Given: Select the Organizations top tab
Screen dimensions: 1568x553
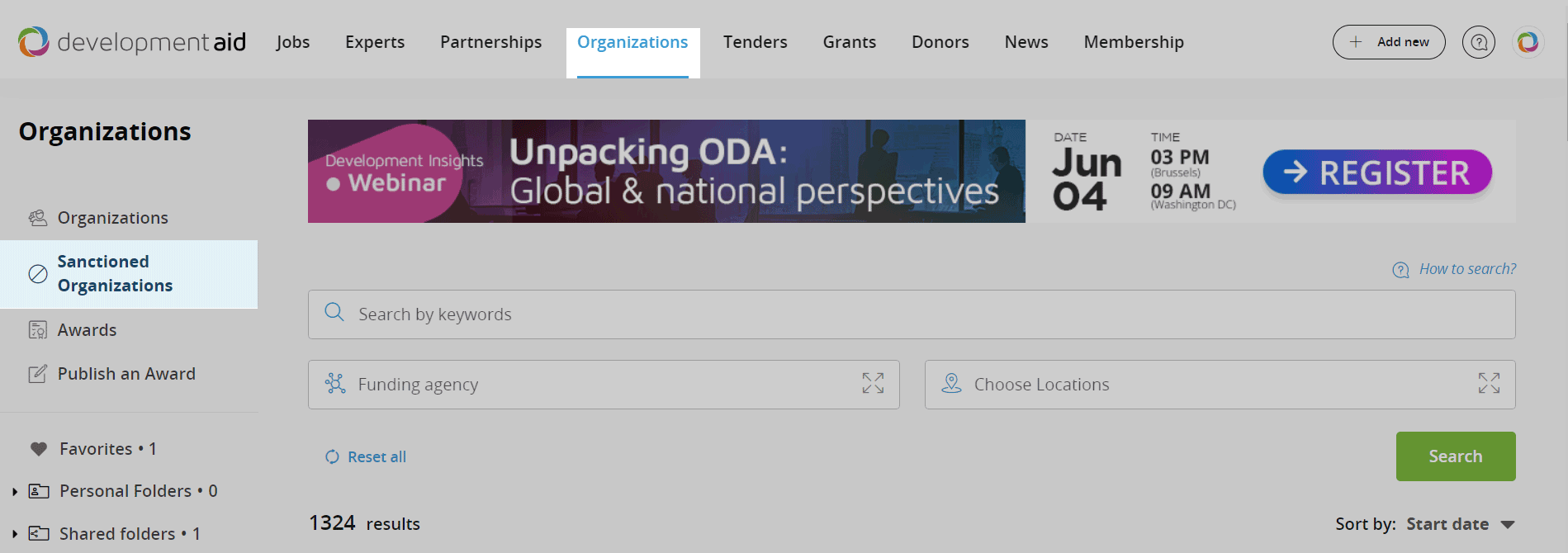Looking at the screenshot, I should pos(632,42).
